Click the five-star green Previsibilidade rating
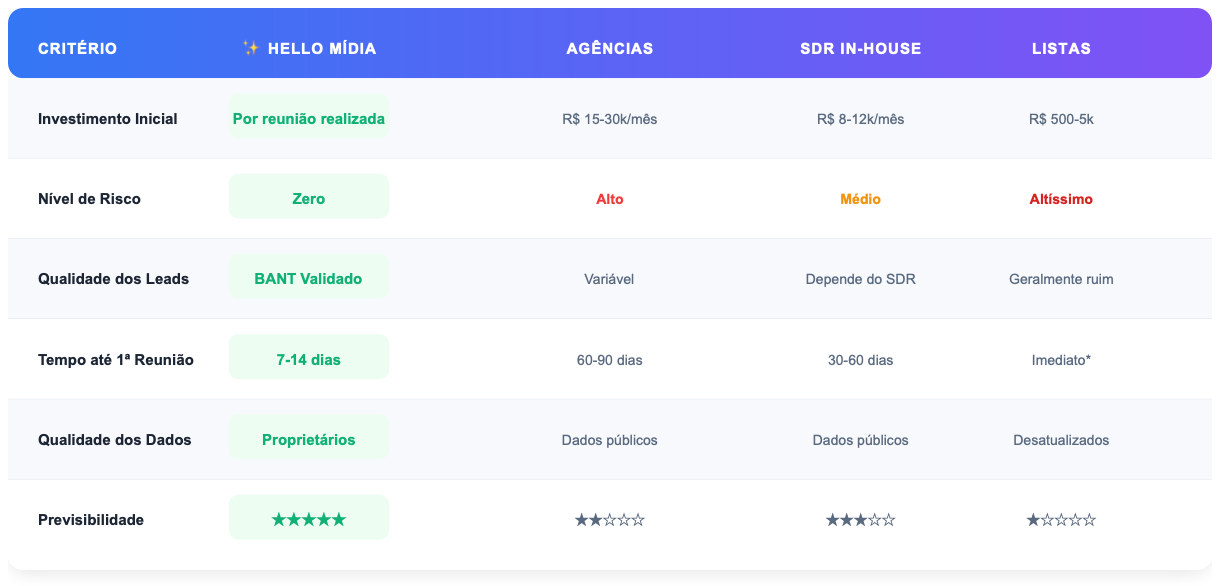The height and width of the screenshot is (586, 1220). coord(309,519)
